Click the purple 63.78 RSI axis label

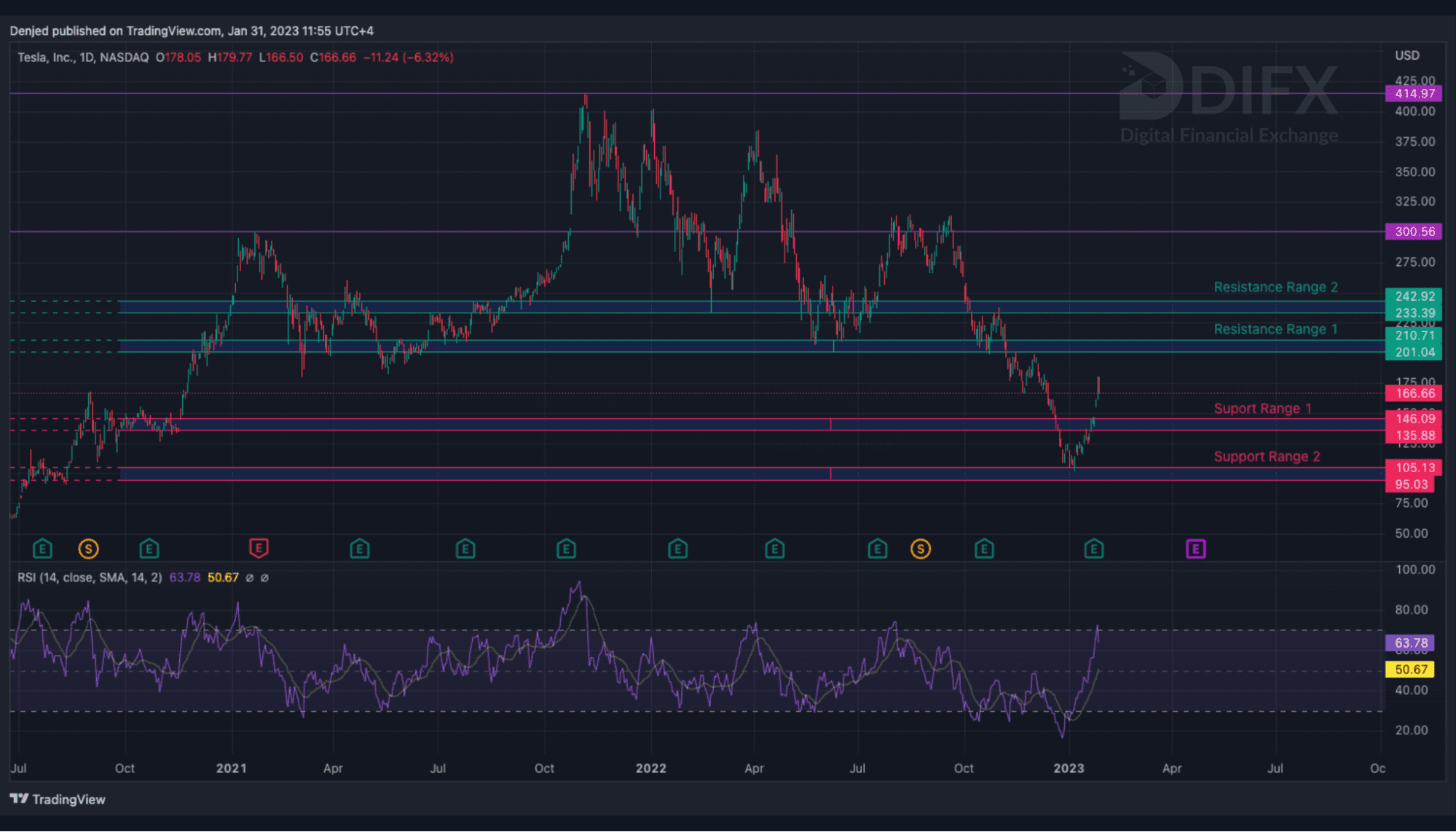tap(1409, 643)
